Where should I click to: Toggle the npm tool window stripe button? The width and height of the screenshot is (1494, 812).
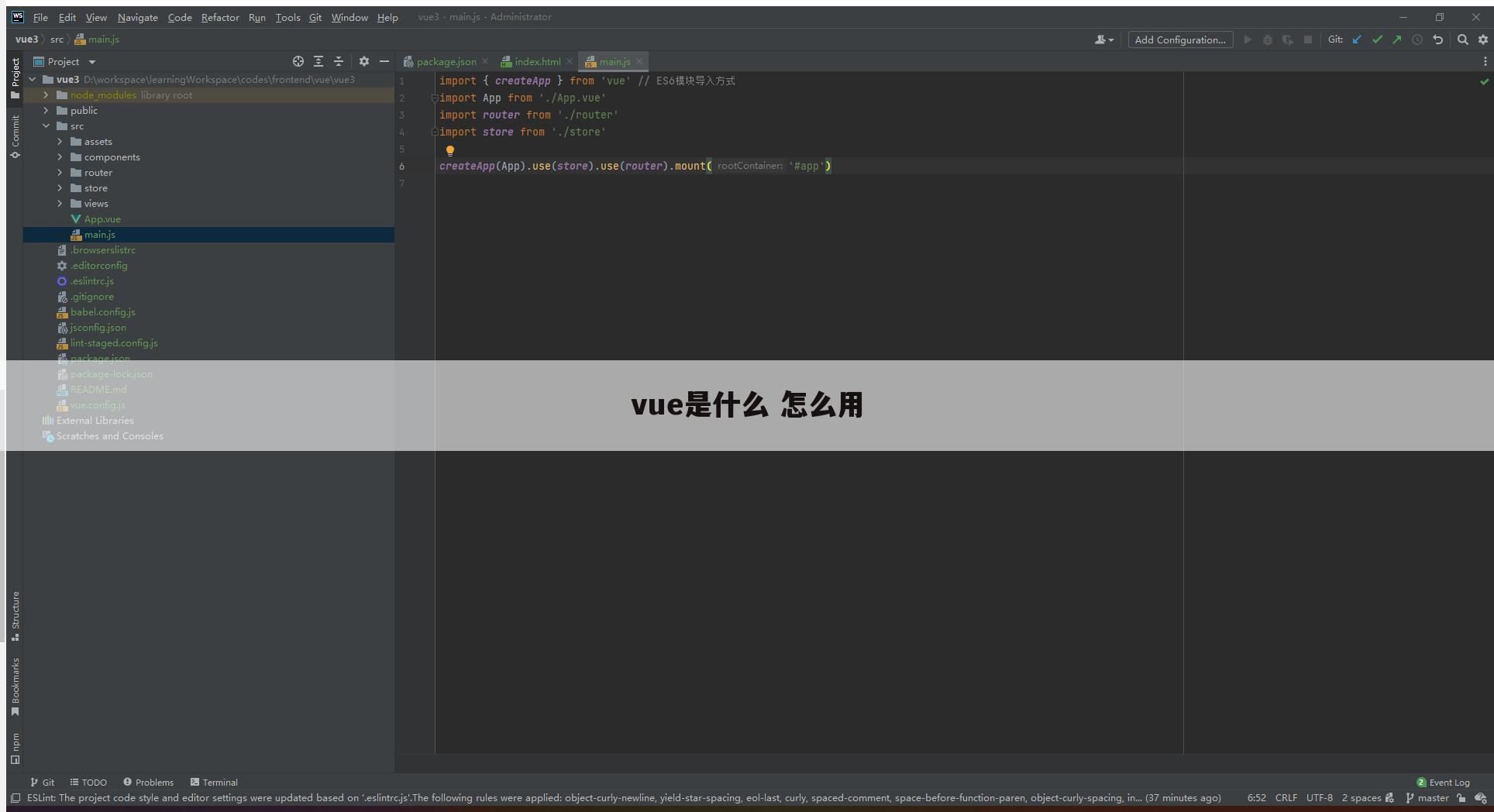click(x=15, y=748)
